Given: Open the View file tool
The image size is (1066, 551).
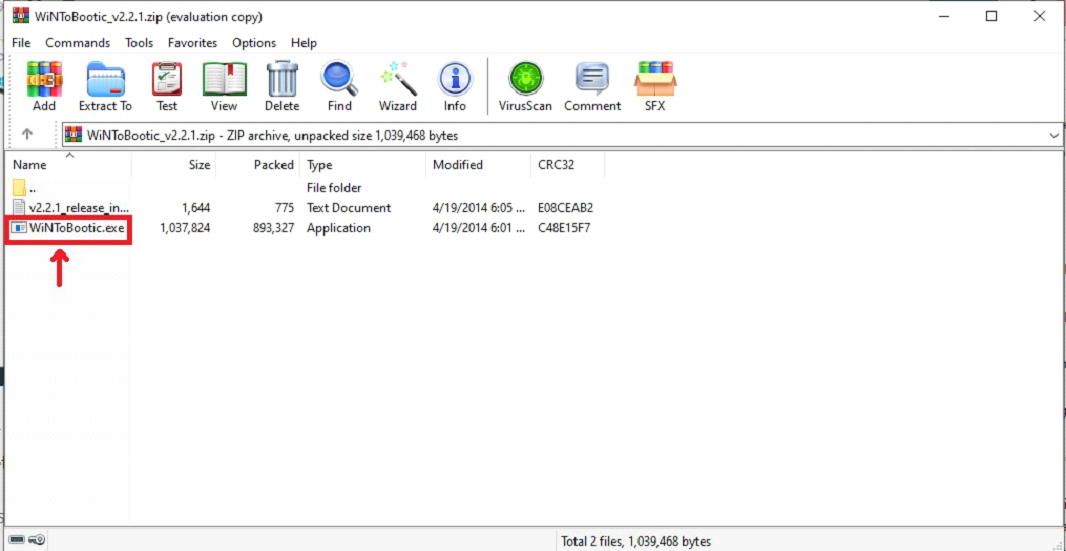Looking at the screenshot, I should [224, 79].
